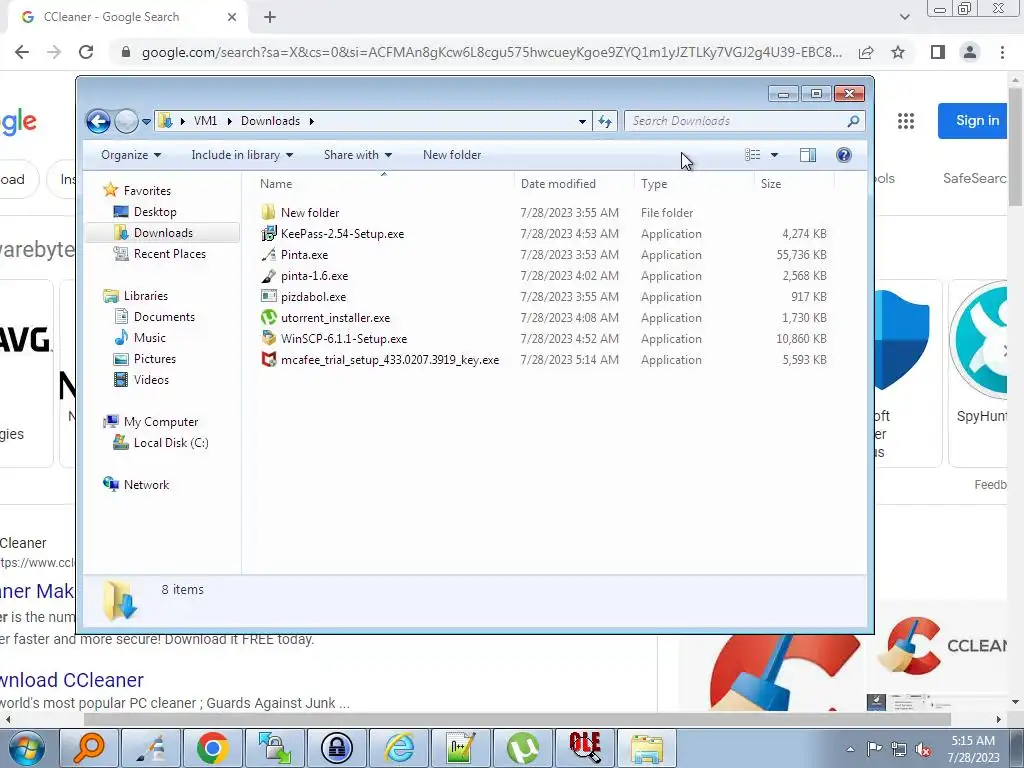Open Include in library menu
The image size is (1024, 768).
click(242, 155)
